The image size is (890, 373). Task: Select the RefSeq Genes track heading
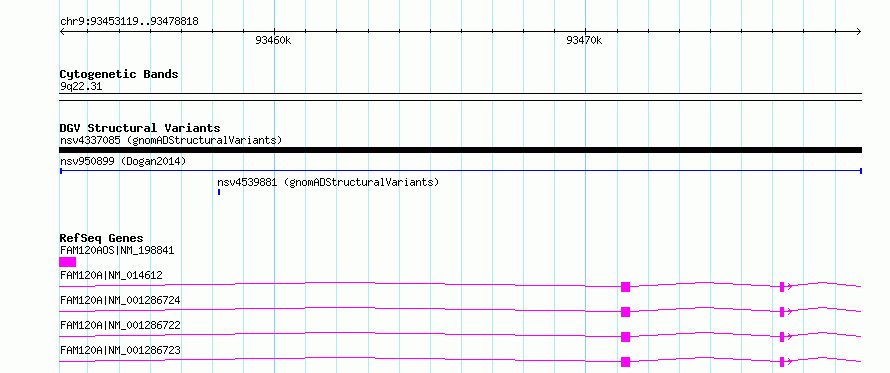102,238
